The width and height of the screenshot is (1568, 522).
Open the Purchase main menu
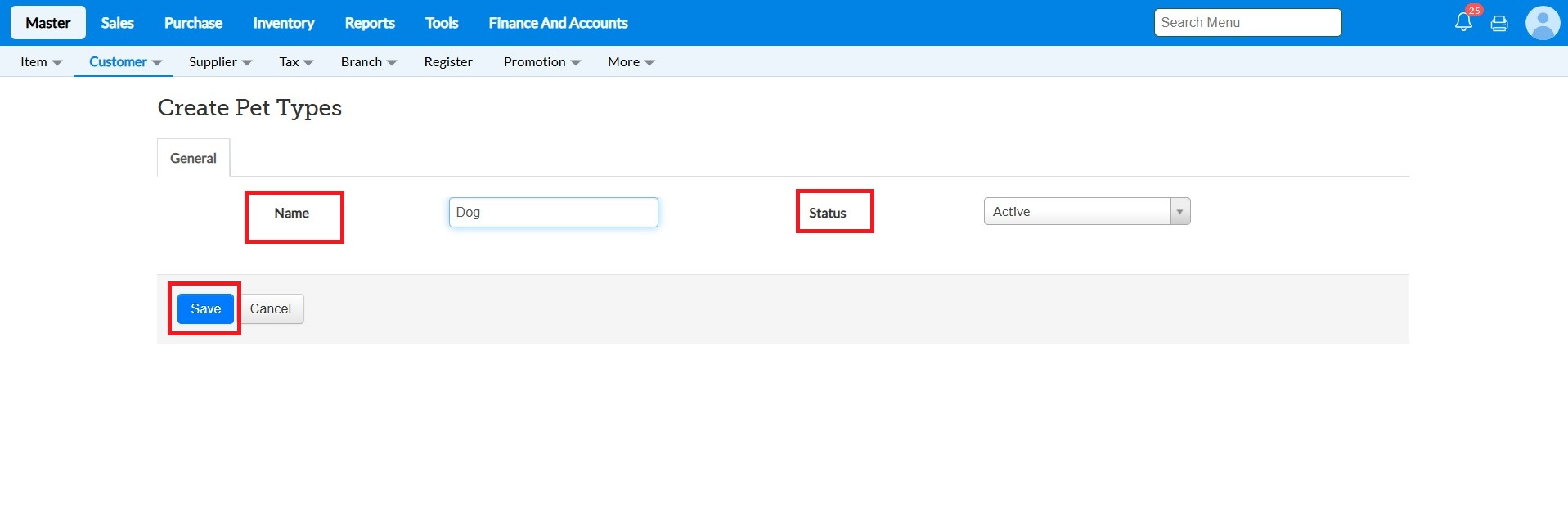[193, 23]
